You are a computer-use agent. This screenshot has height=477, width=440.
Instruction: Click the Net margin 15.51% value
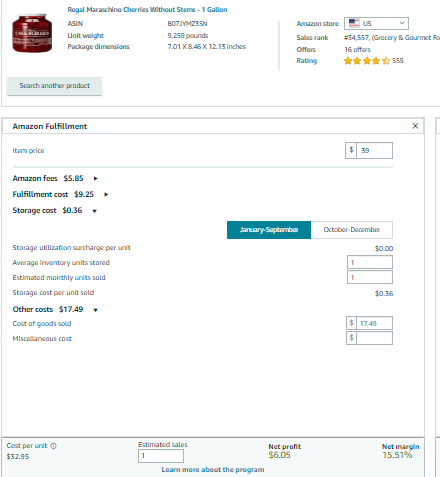(397, 455)
